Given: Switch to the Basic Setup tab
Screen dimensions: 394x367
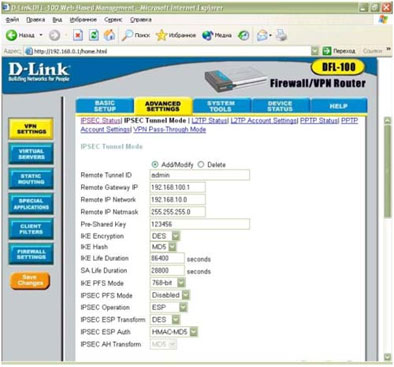Looking at the screenshot, I should tap(105, 106).
